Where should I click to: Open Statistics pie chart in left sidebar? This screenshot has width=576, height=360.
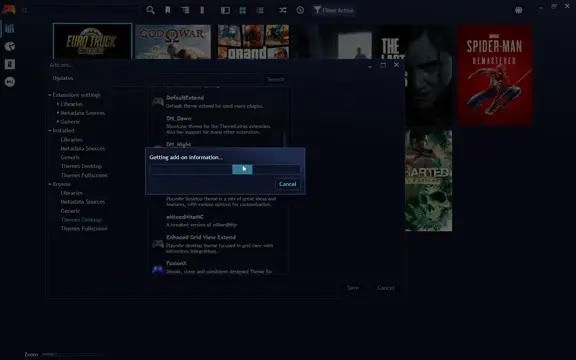10,46
